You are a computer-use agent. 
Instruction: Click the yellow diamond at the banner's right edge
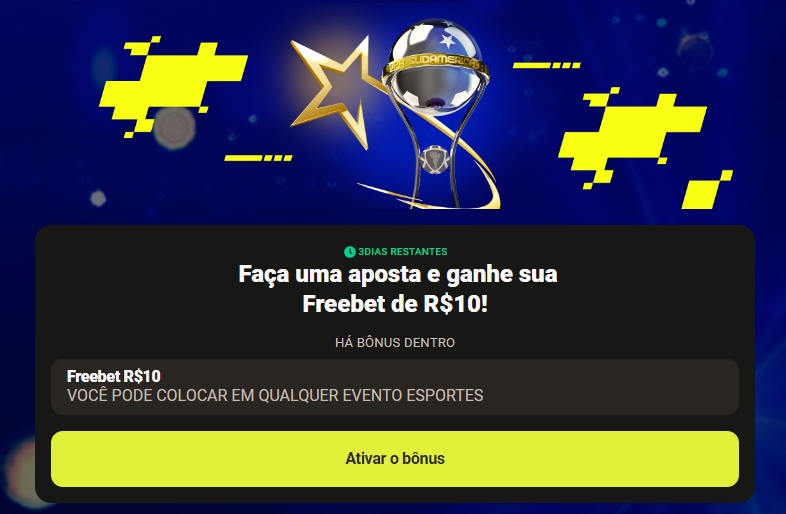pos(707,190)
